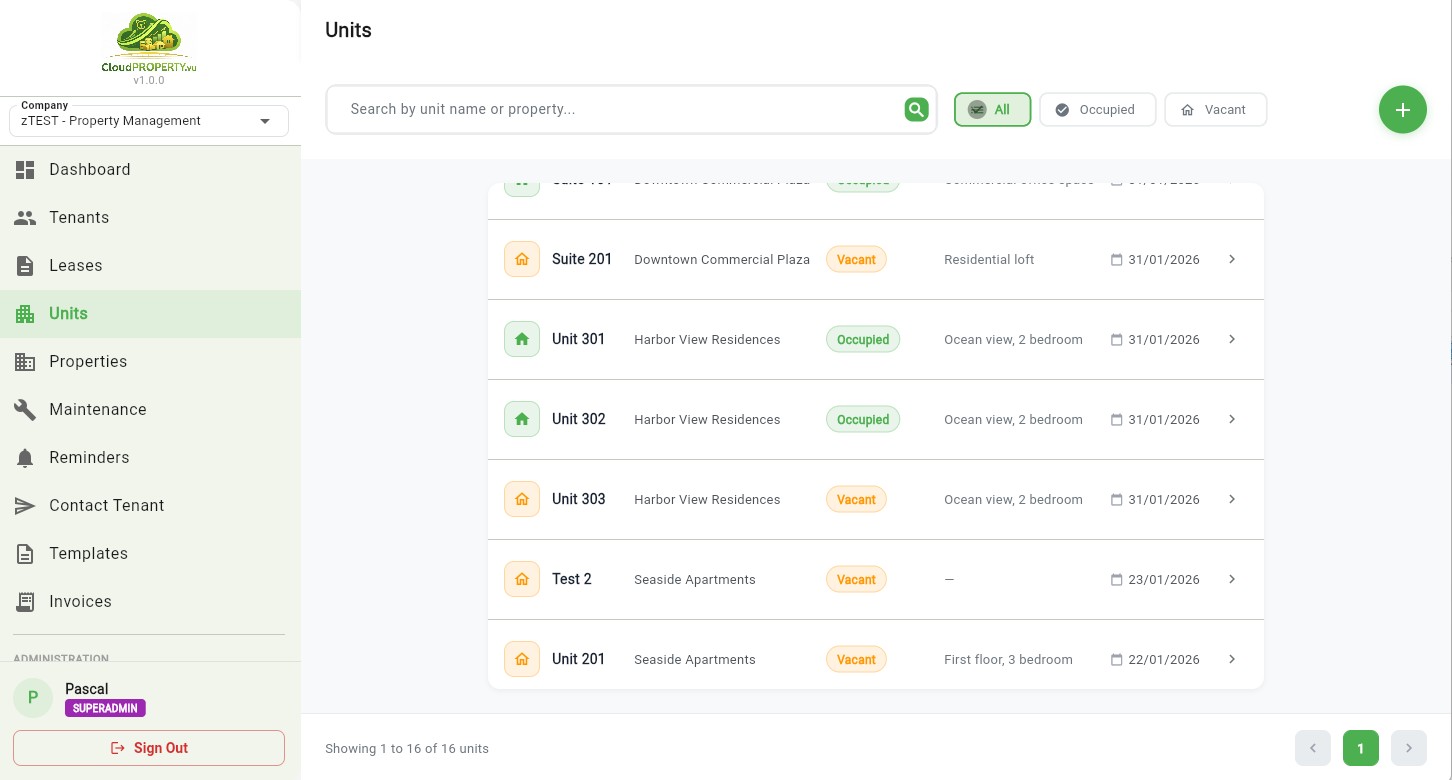The image size is (1452, 780).
Task: Click the green house icon for Unit 301
Action: pos(522,340)
